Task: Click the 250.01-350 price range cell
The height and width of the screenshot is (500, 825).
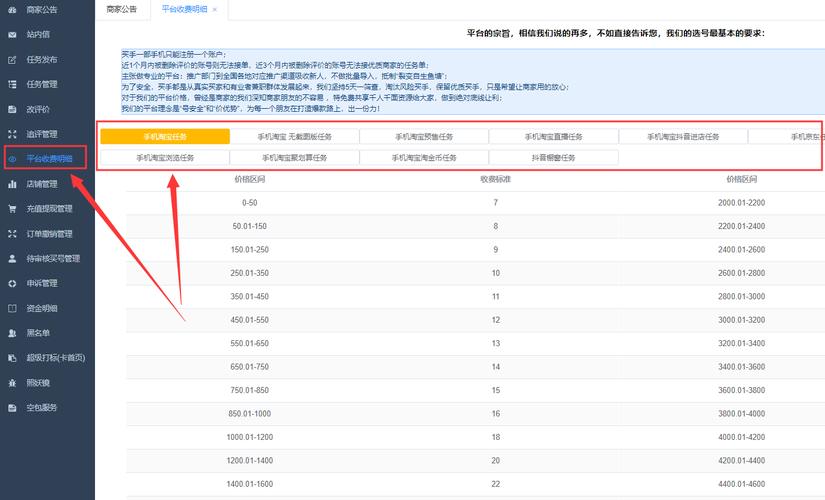Action: click(249, 273)
